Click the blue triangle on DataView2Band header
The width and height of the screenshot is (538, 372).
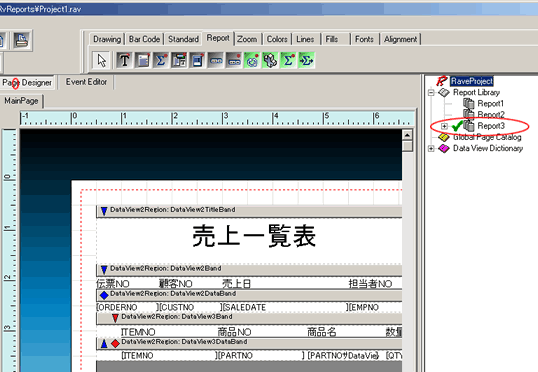click(104, 270)
